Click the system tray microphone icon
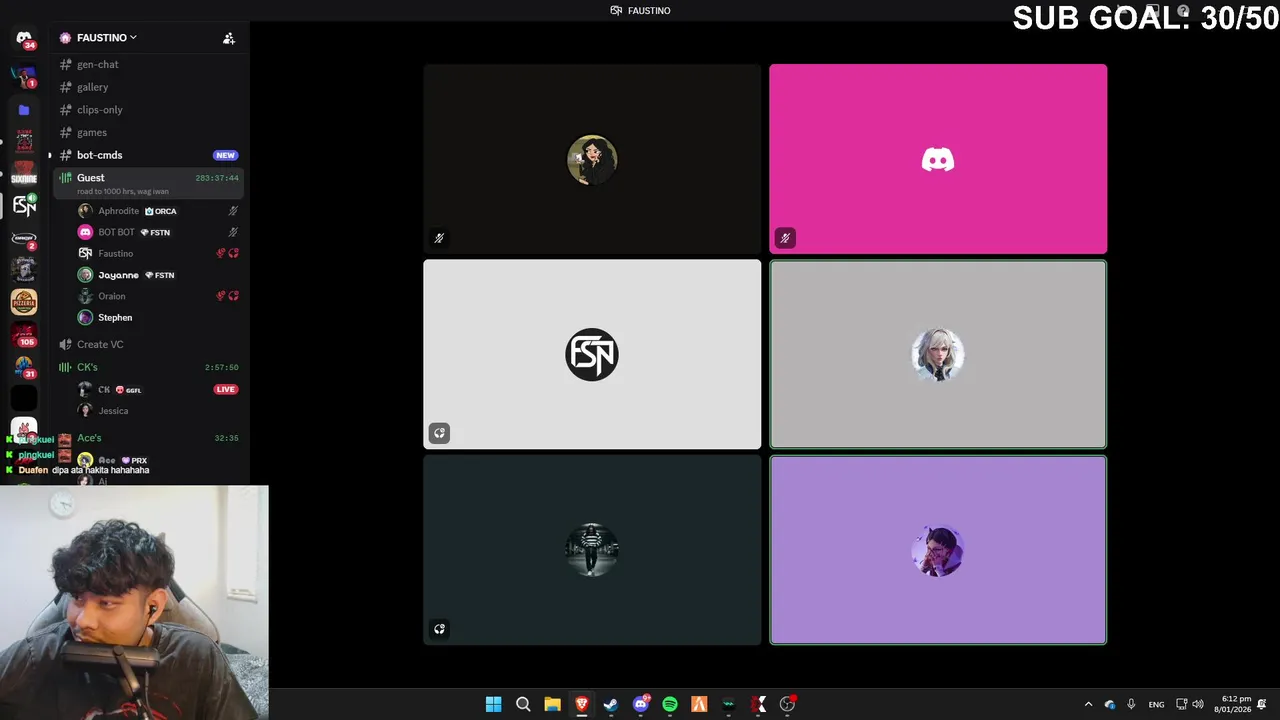 tap(1131, 704)
